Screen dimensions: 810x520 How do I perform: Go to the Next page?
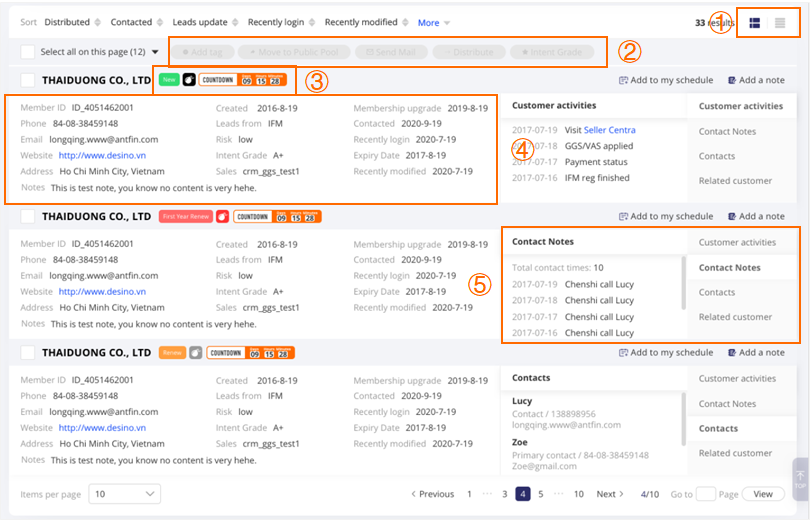(610, 494)
